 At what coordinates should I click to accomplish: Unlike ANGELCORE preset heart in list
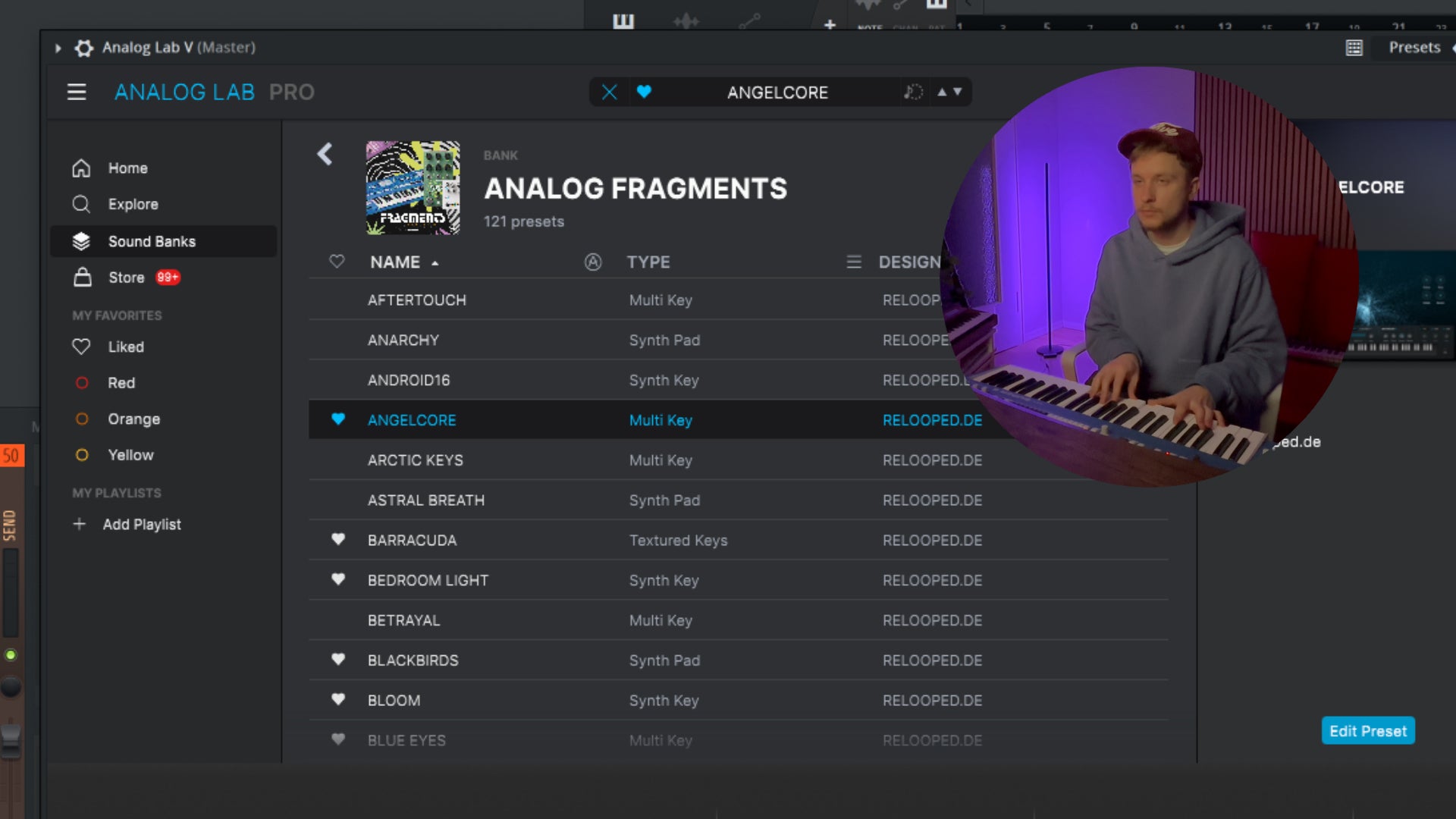tap(338, 419)
